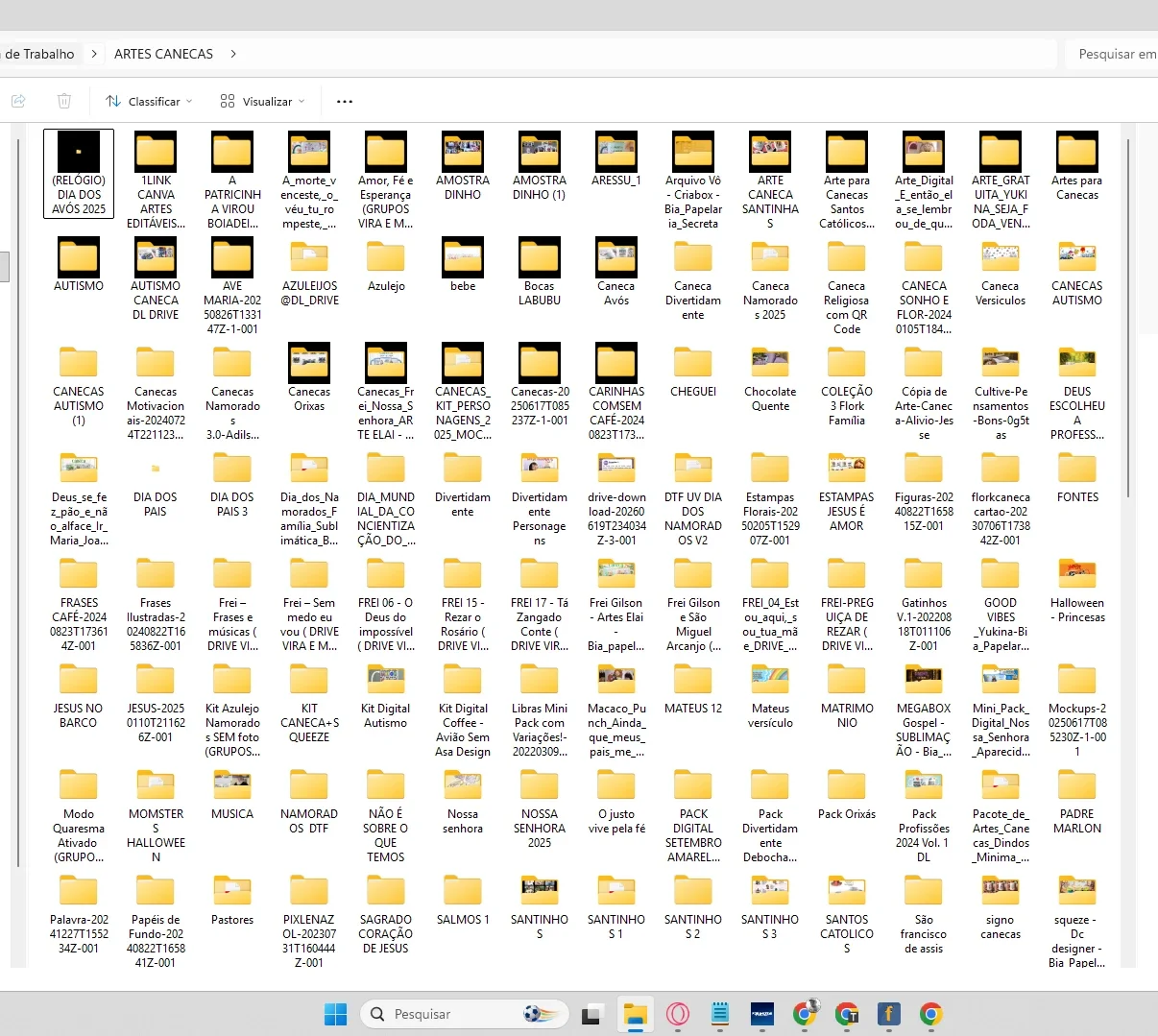Click the Share icon in the toolbar

click(18, 101)
